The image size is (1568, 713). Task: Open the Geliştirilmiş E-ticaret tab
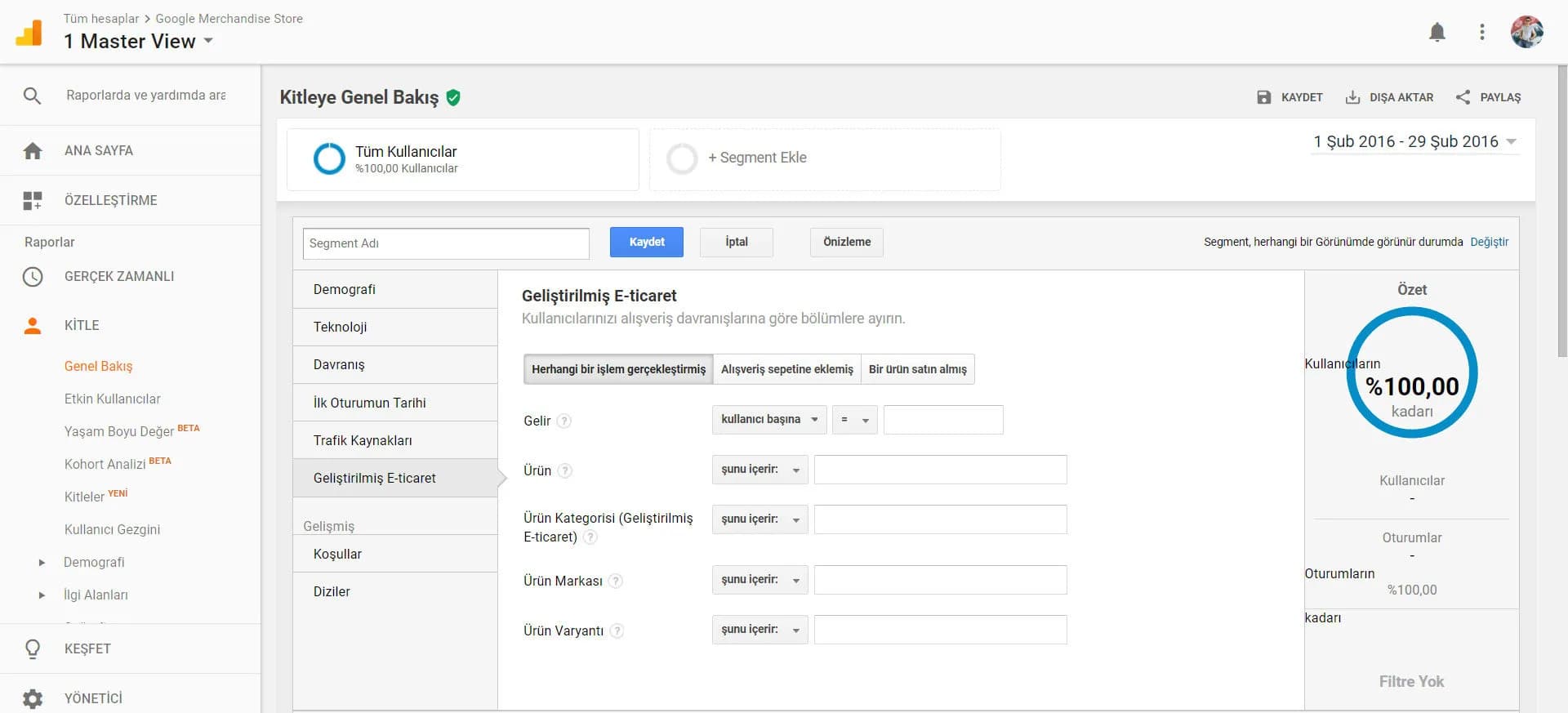[395, 478]
